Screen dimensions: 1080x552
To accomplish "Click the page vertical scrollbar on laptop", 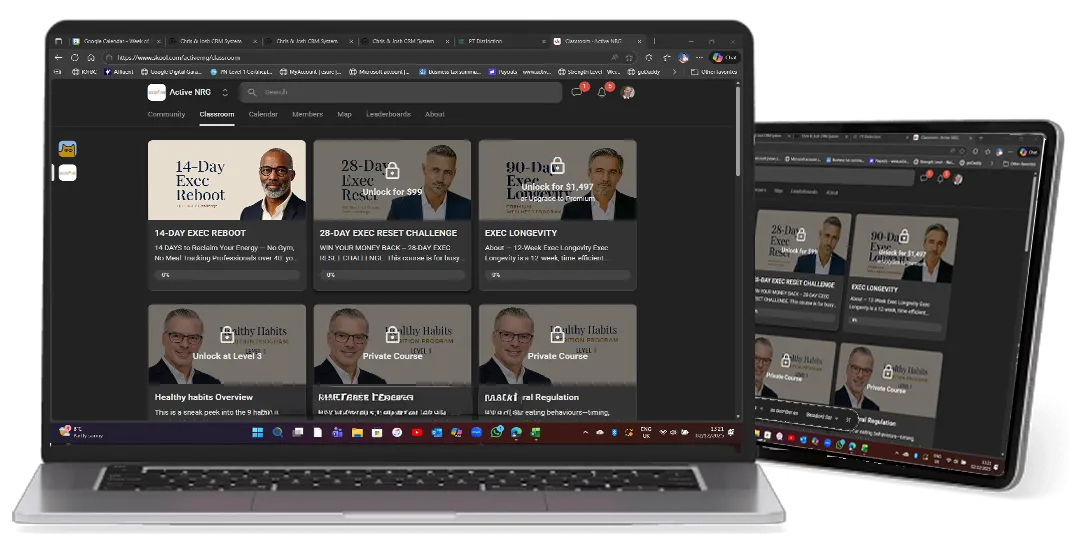I will pos(738,131).
